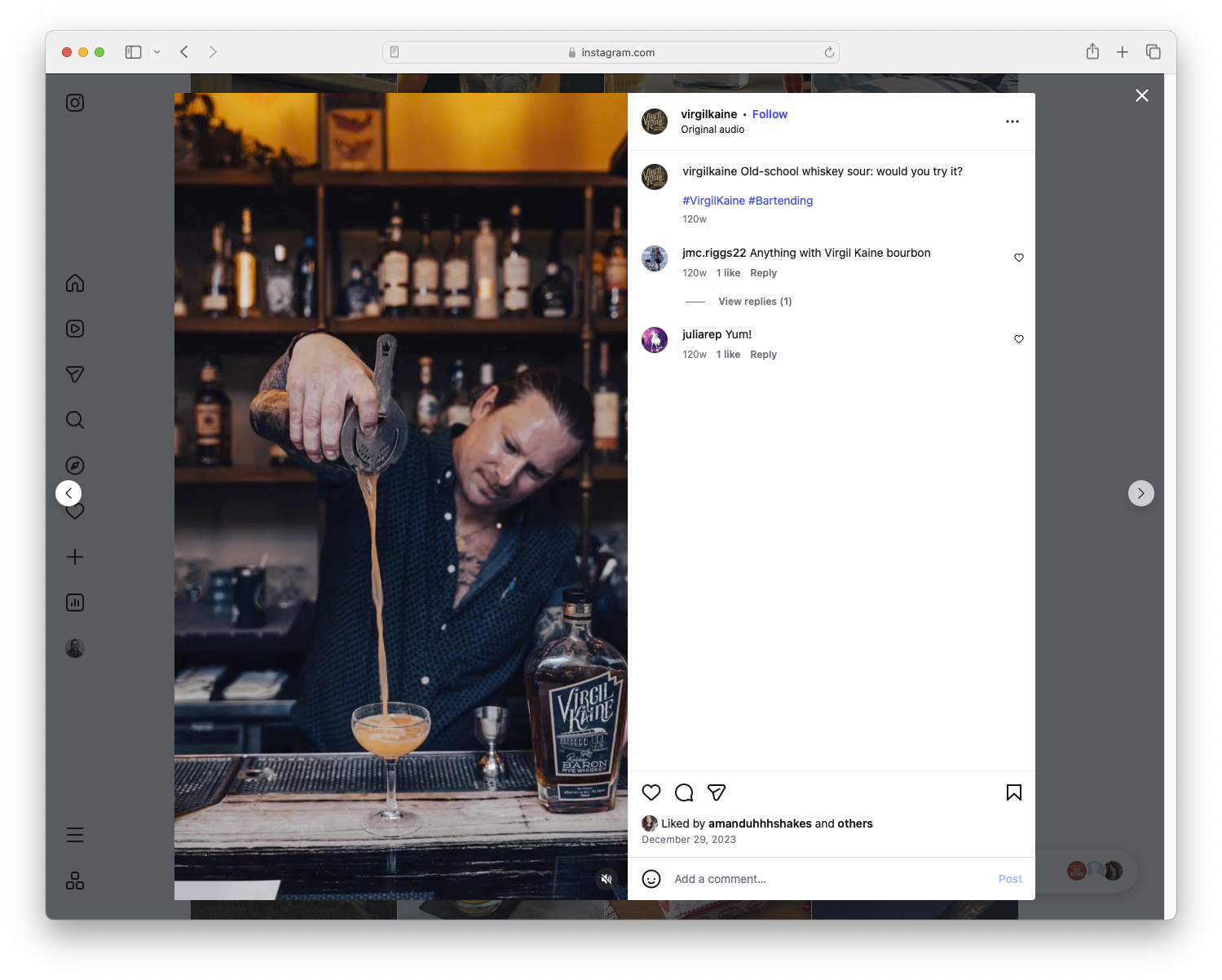1222x980 pixels.
Task: Open Direct messages from the sidebar
Action: [x=74, y=374]
